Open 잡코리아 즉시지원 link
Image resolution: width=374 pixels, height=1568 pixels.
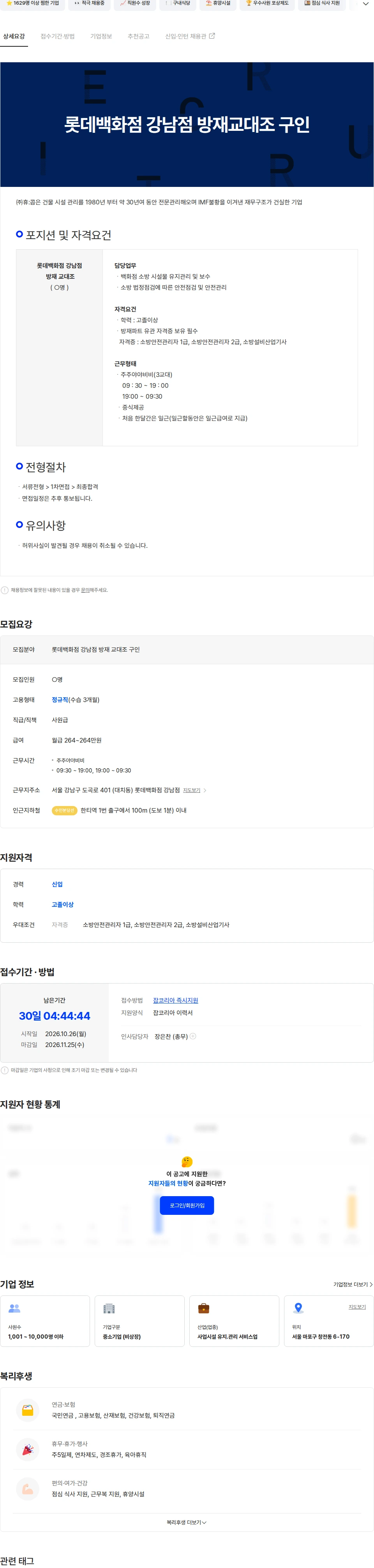175,1000
